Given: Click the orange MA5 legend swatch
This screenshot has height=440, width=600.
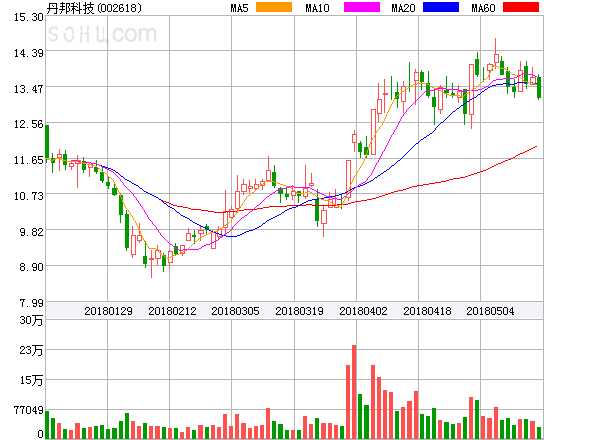Looking at the screenshot, I should [x=274, y=7].
